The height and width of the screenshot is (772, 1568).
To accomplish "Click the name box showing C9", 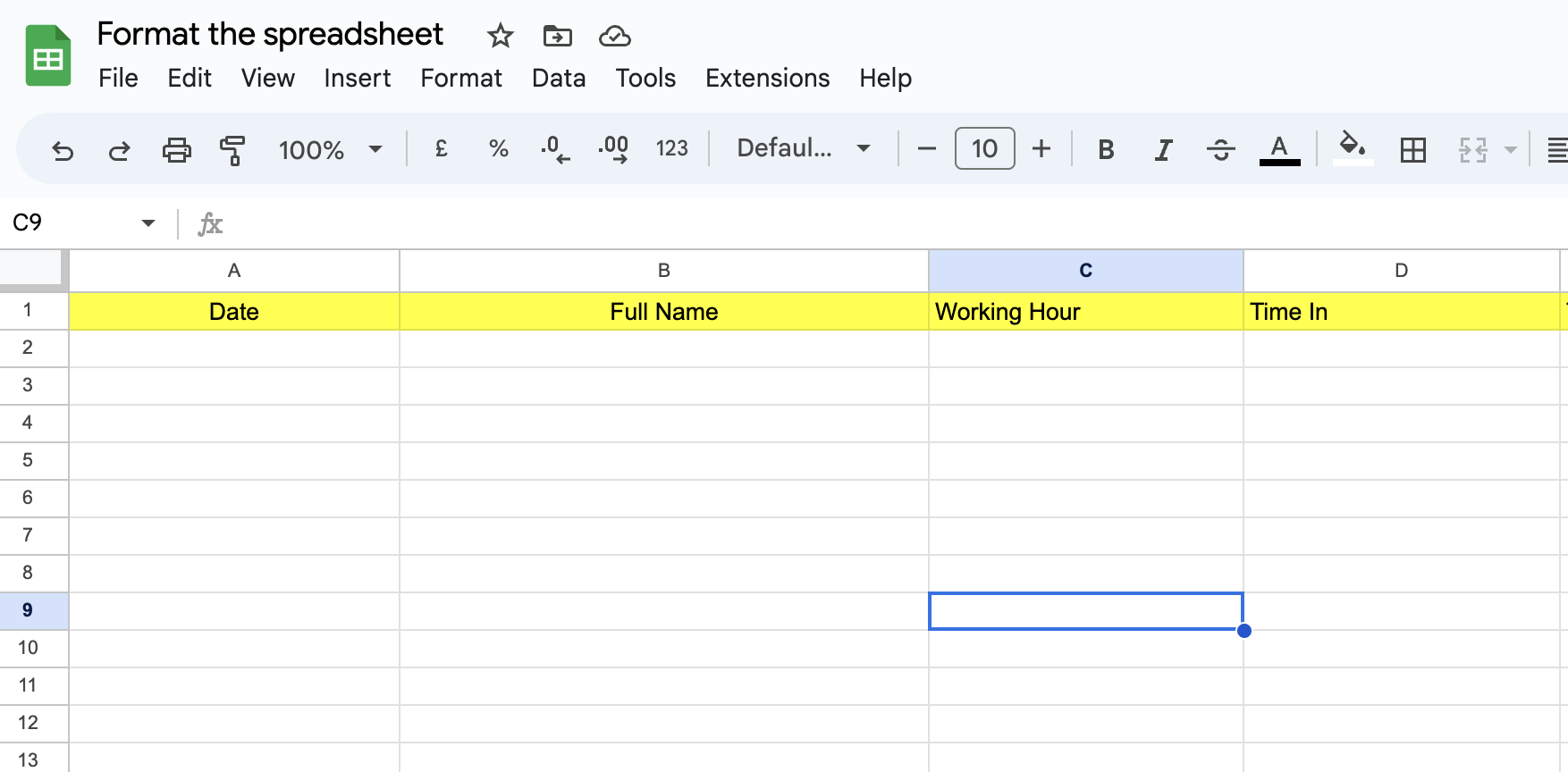I will pos(72,222).
